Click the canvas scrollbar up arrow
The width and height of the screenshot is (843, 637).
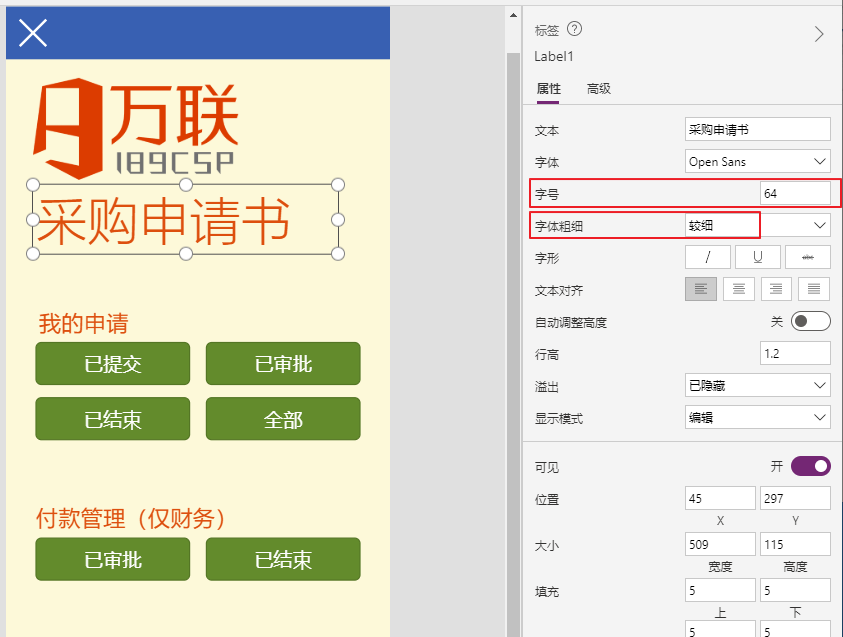[x=513, y=16]
